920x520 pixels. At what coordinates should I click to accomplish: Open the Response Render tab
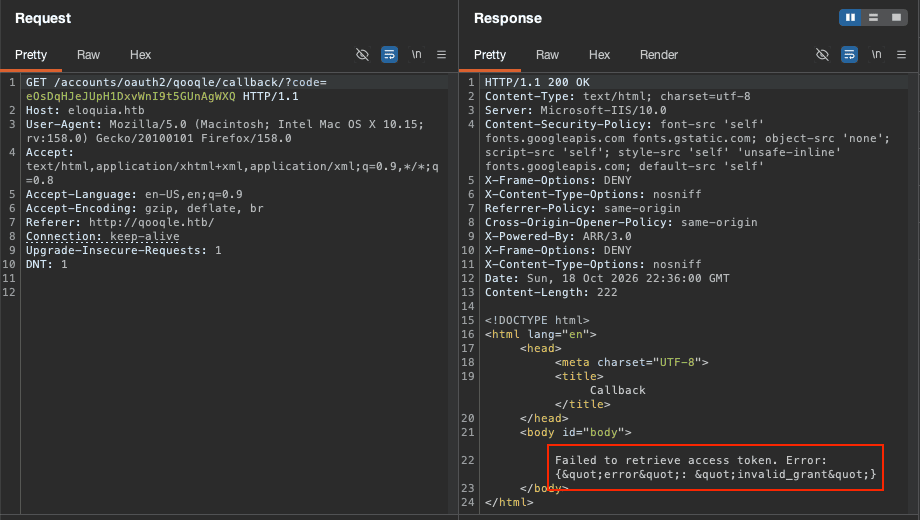pos(658,55)
